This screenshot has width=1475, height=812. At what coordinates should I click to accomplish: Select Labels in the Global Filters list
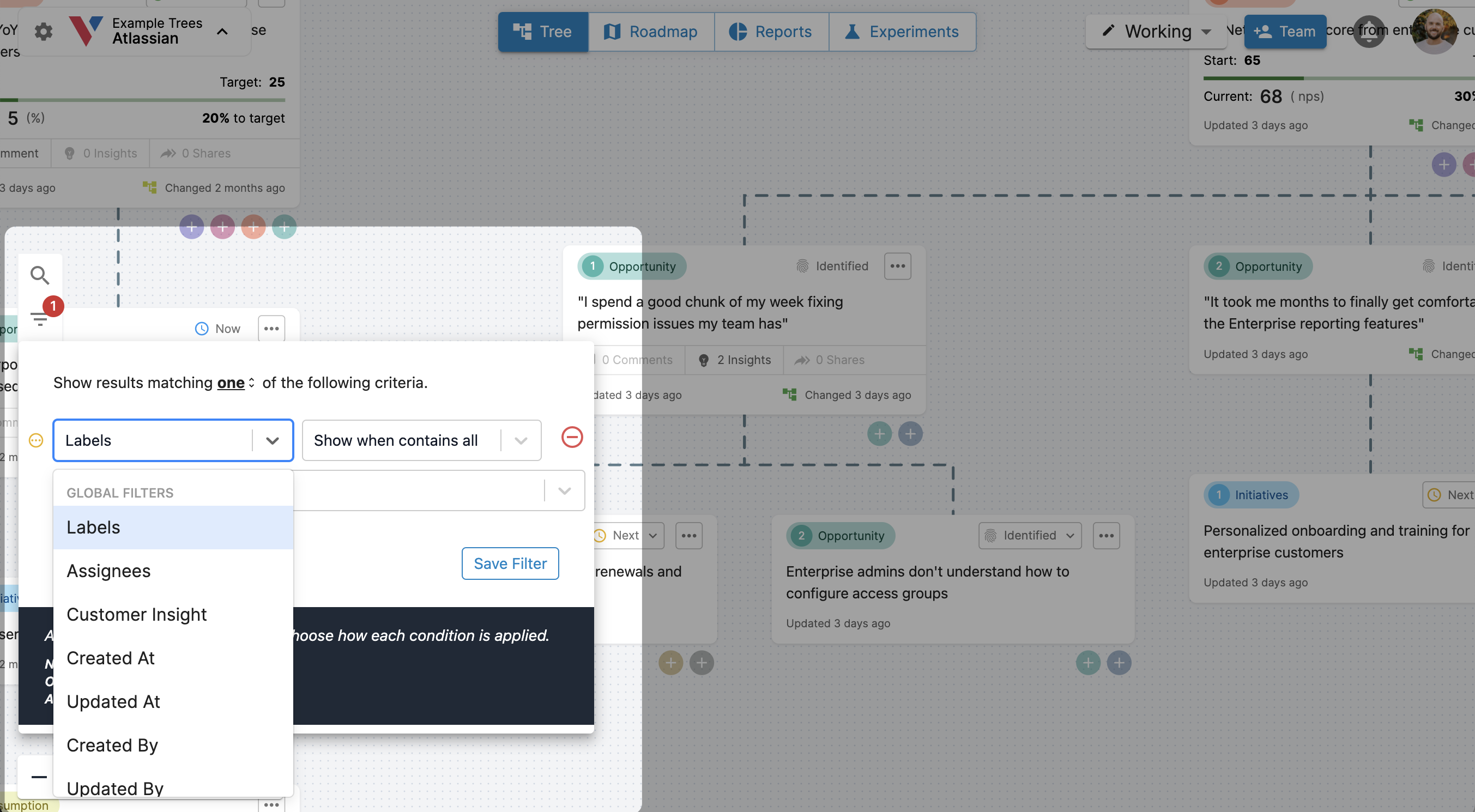click(x=173, y=528)
